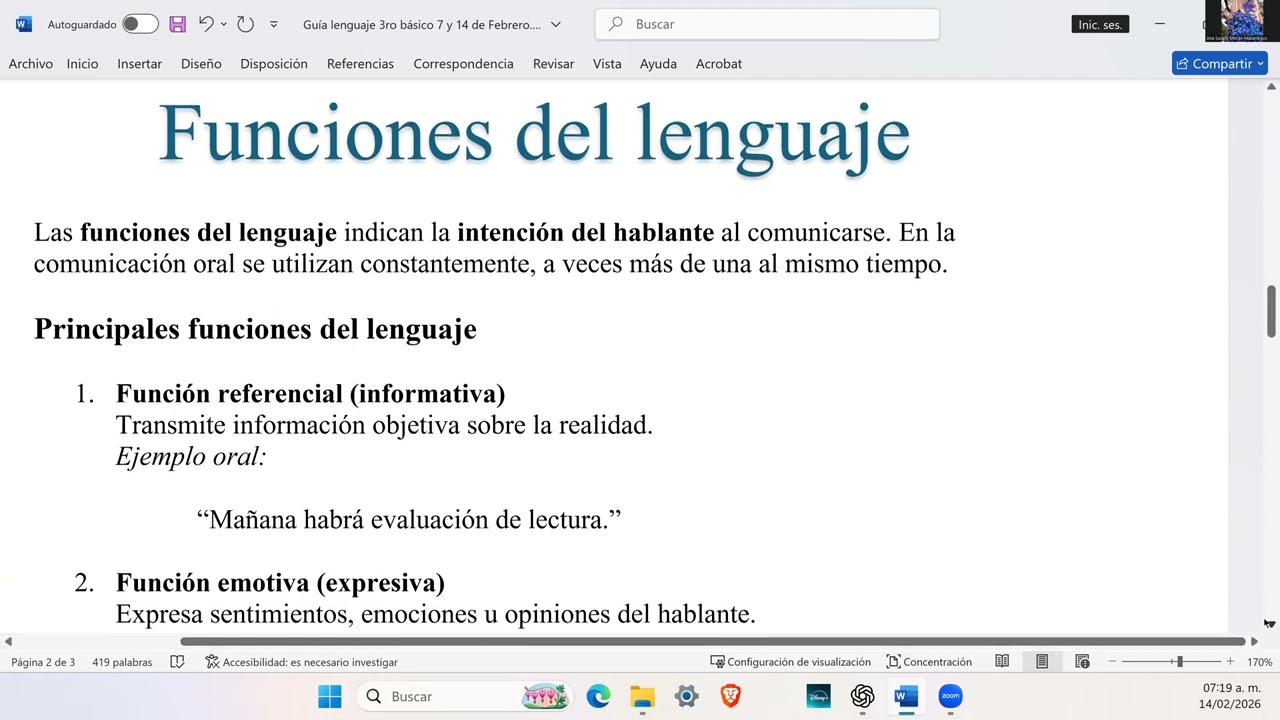Save the document with the purple disk icon
The image size is (1280, 720).
click(177, 24)
